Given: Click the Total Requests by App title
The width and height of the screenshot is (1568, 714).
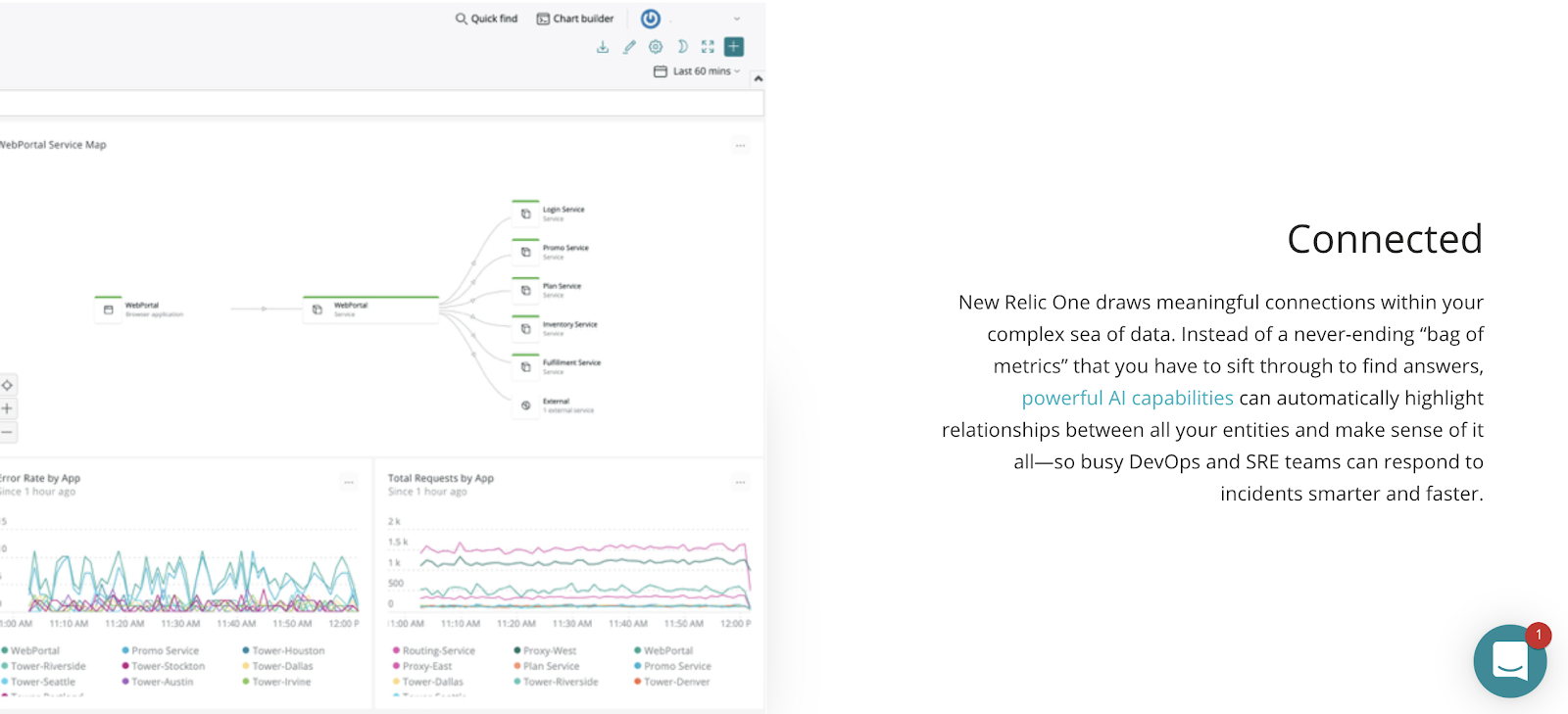Looking at the screenshot, I should 441,479.
